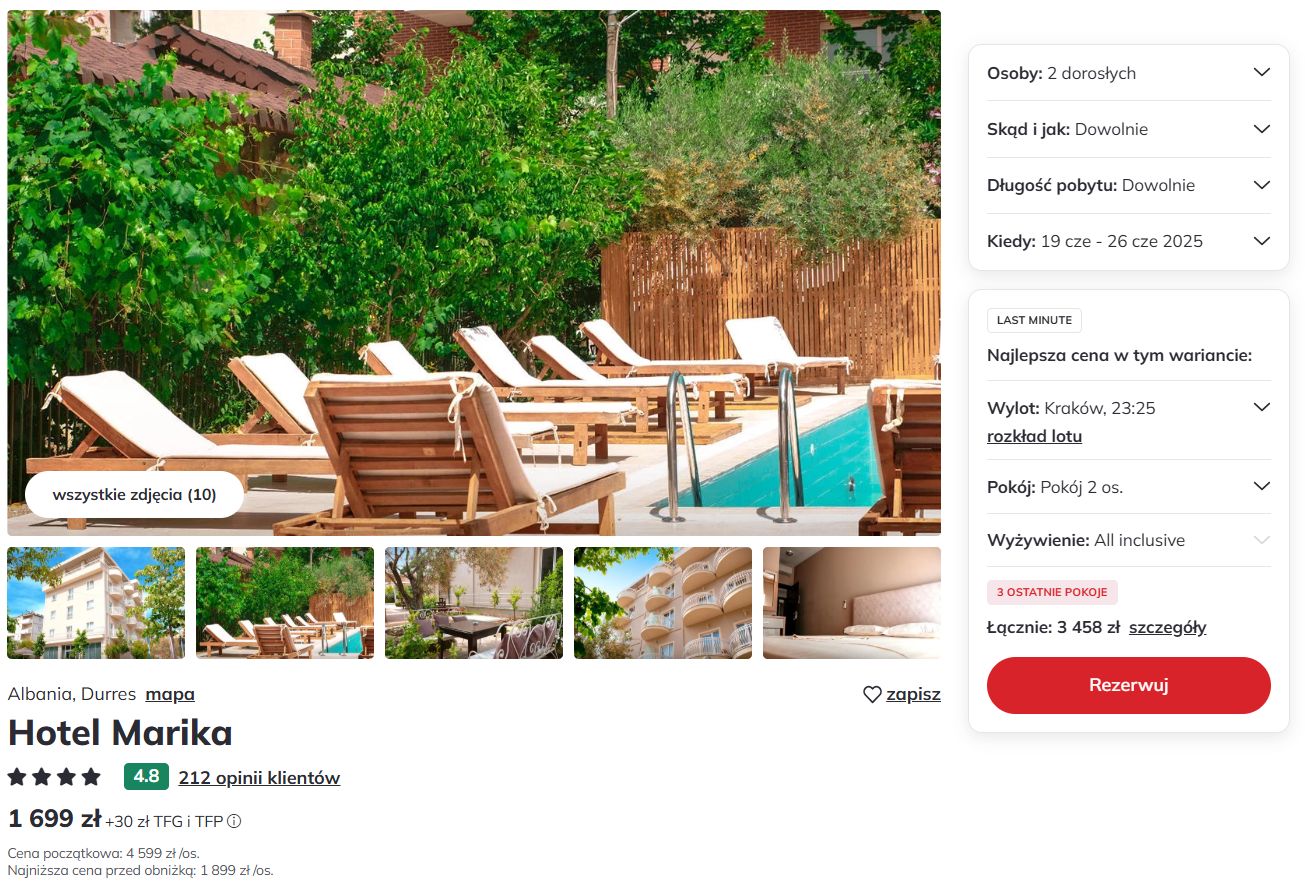Select the balconies facade thumbnail
The width and height of the screenshot is (1305, 887).
click(663, 603)
